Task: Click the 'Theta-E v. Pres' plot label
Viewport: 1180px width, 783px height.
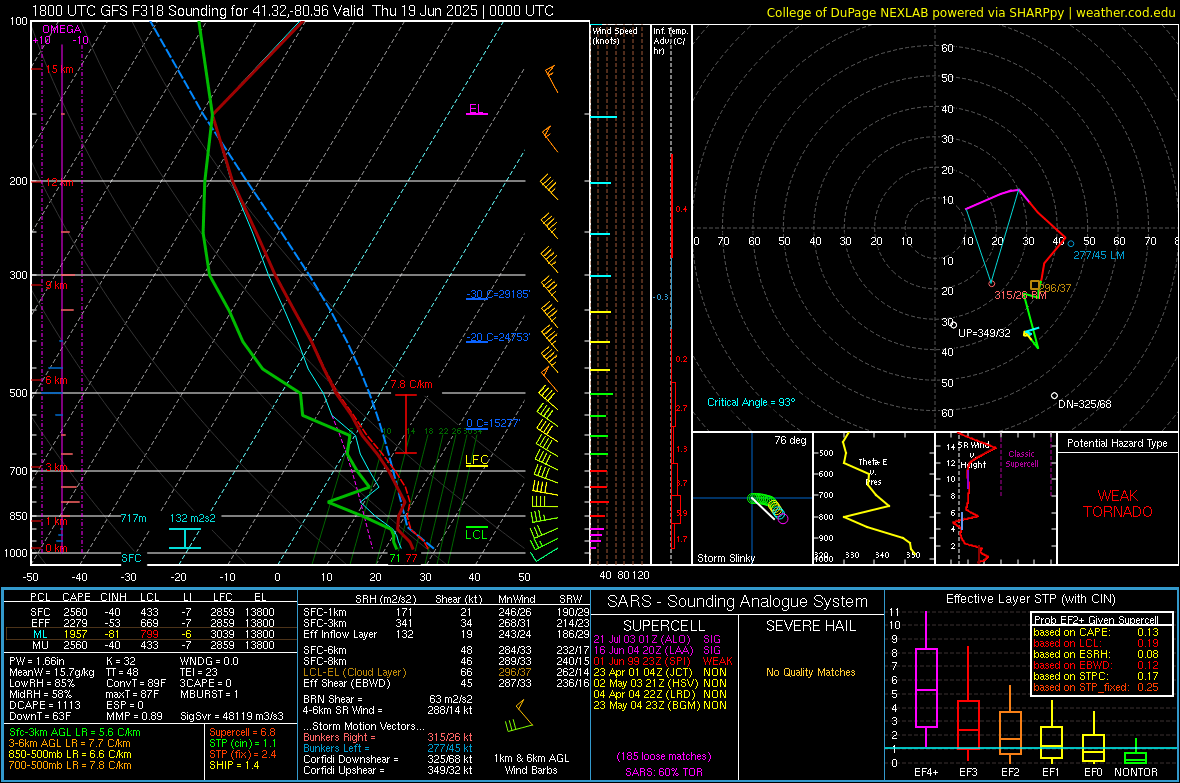Action: point(873,471)
